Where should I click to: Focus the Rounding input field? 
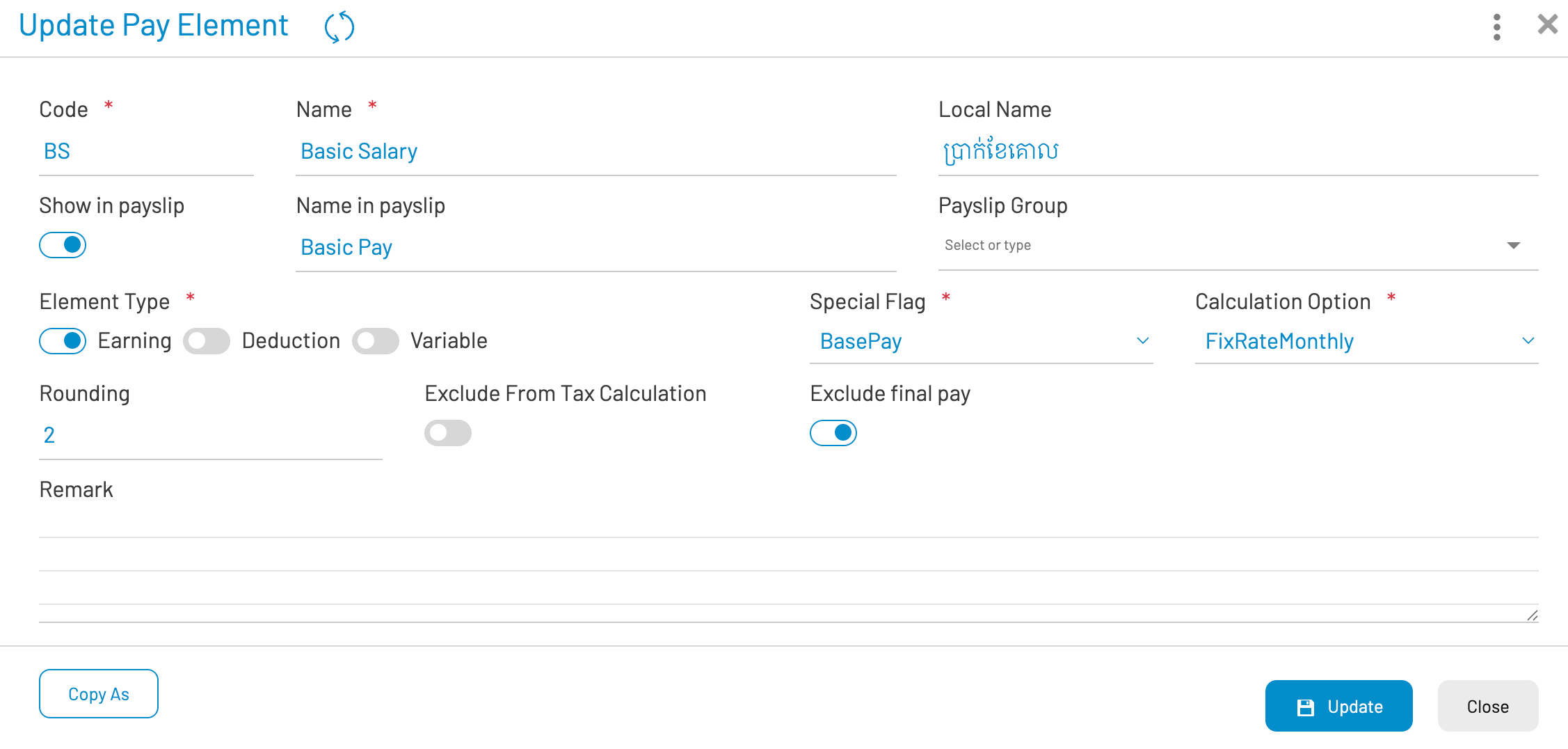(x=210, y=435)
